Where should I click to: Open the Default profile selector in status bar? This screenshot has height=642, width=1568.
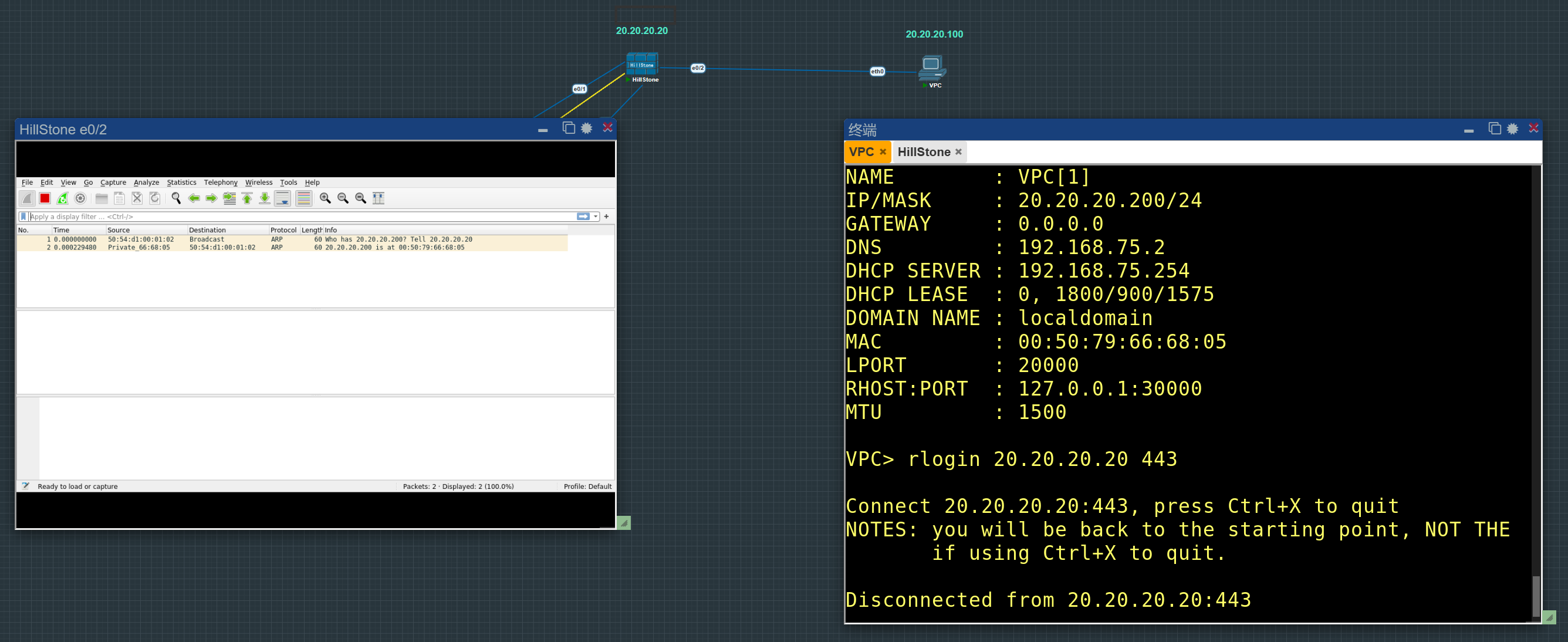tap(586, 486)
